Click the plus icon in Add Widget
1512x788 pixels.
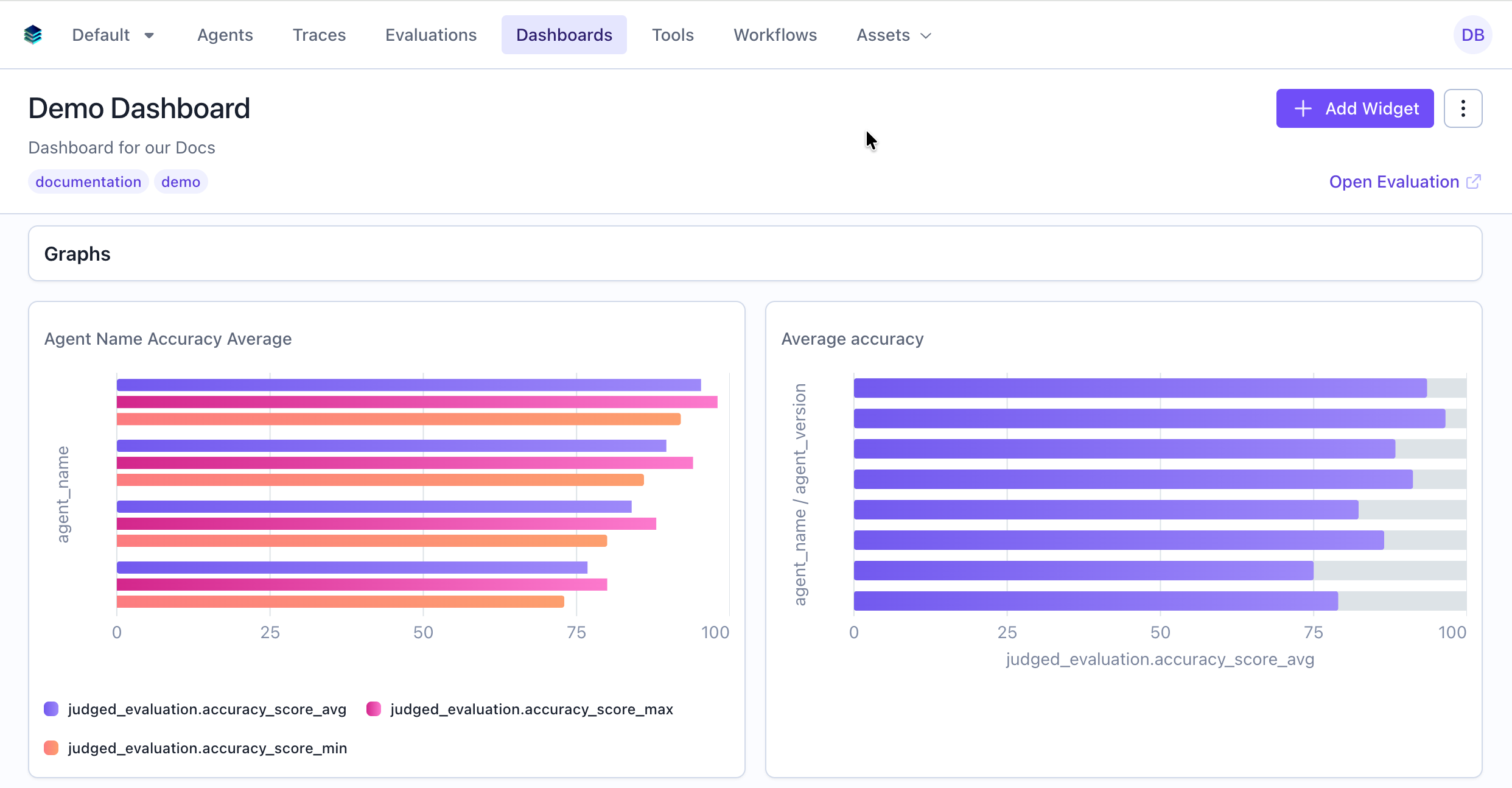[x=1303, y=108]
